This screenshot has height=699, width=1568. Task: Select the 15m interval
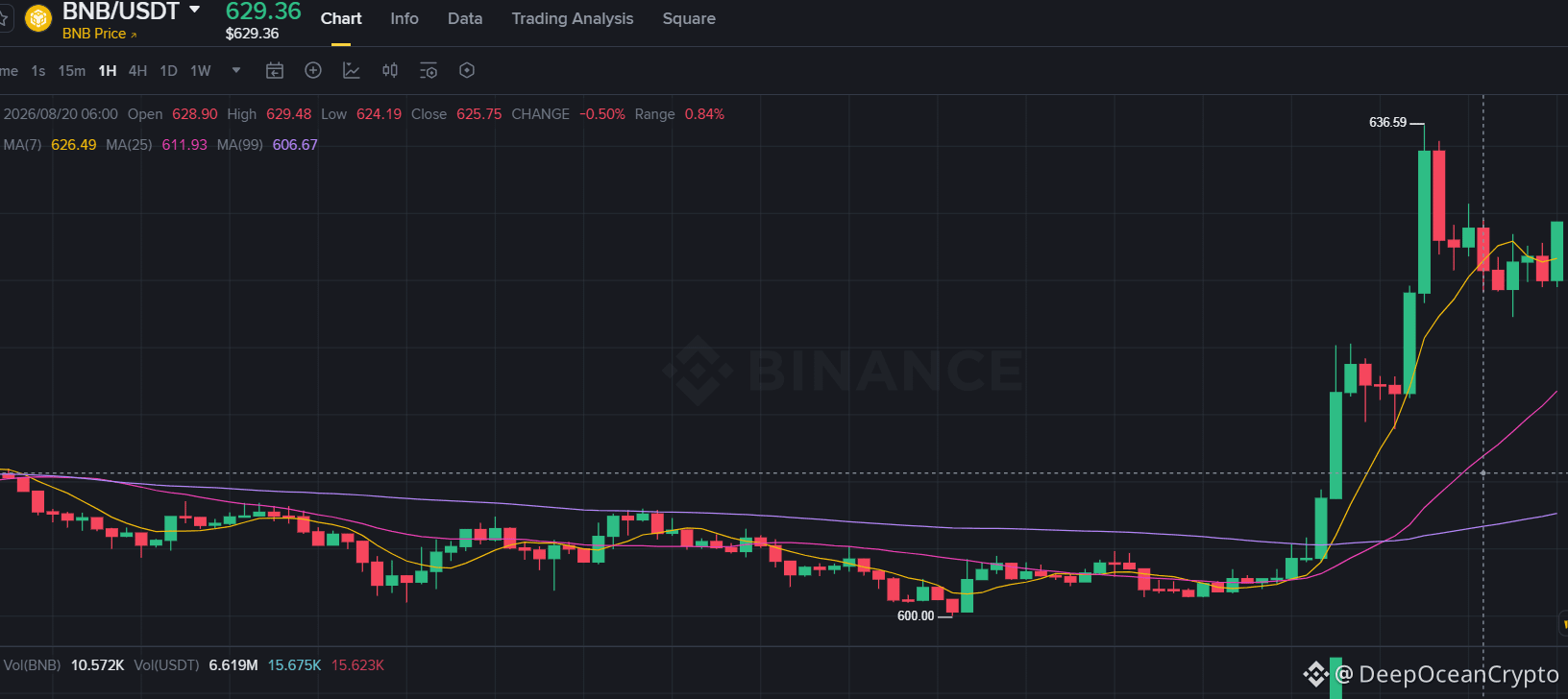click(x=72, y=71)
